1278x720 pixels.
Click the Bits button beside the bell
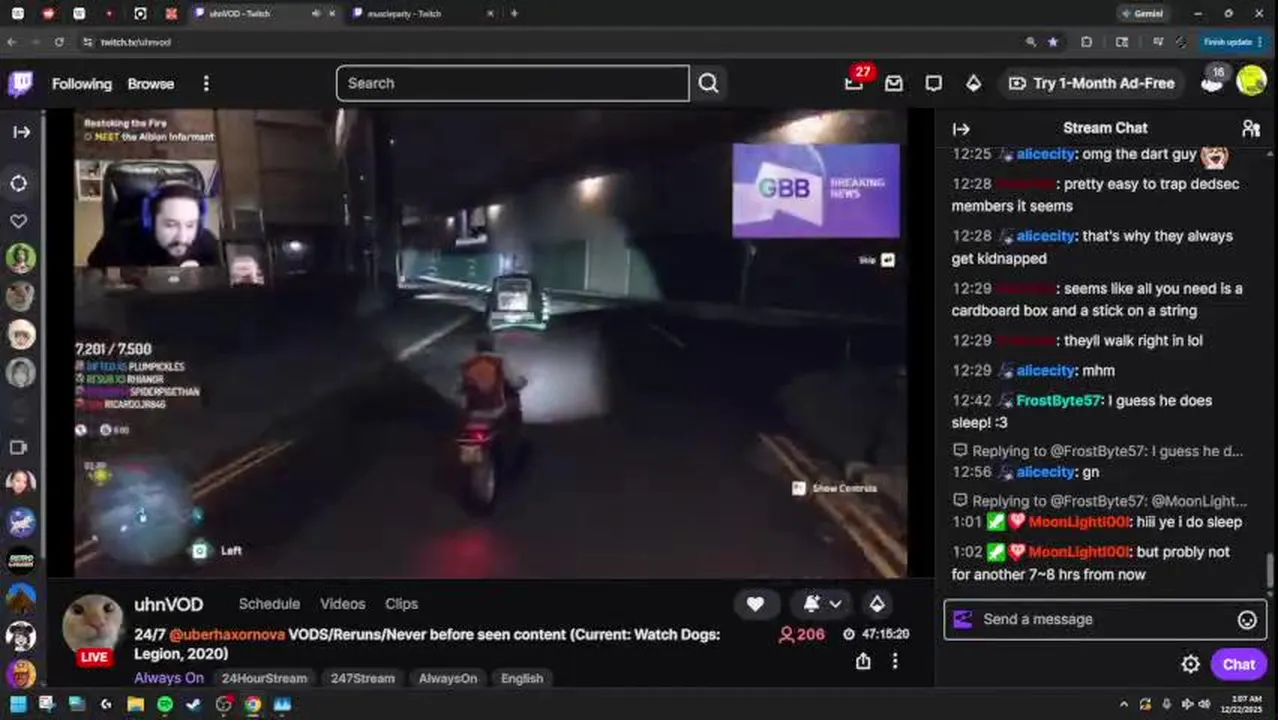click(x=877, y=604)
